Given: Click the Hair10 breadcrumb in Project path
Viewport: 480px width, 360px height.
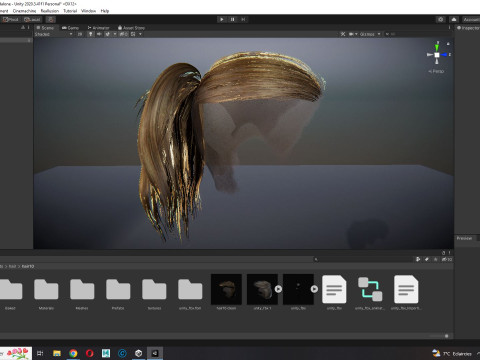Looking at the screenshot, I should pos(28,266).
